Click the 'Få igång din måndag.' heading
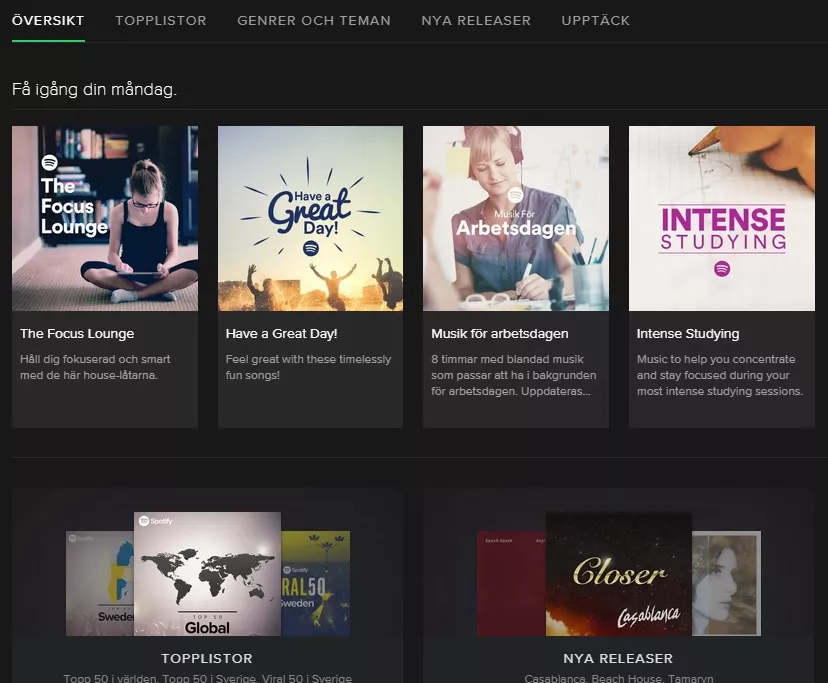This screenshot has width=828, height=683. coord(94,89)
